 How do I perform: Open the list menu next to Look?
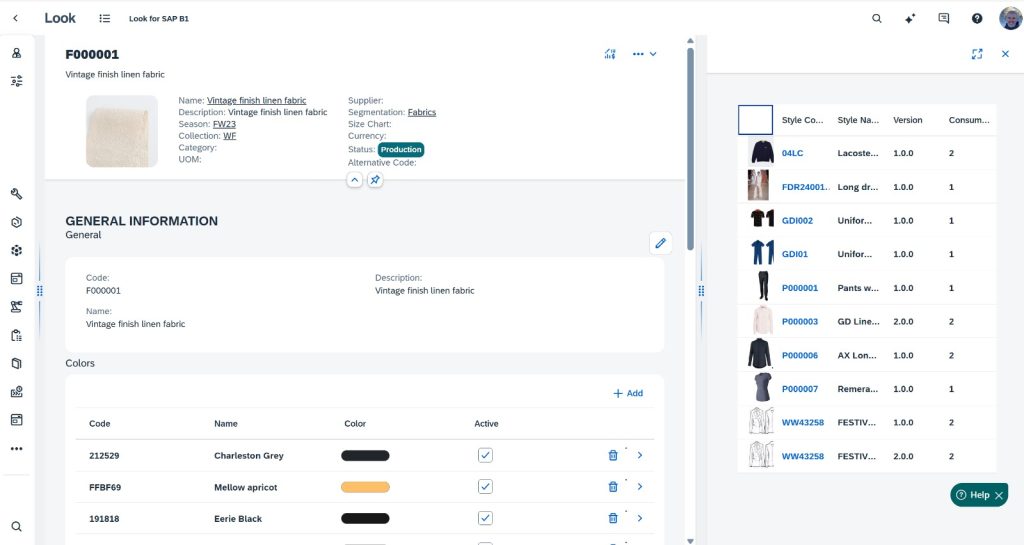click(105, 18)
